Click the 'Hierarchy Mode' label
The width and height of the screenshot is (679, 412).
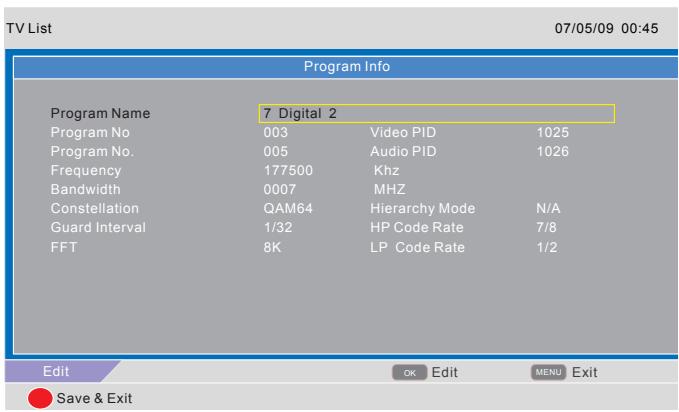point(423,209)
